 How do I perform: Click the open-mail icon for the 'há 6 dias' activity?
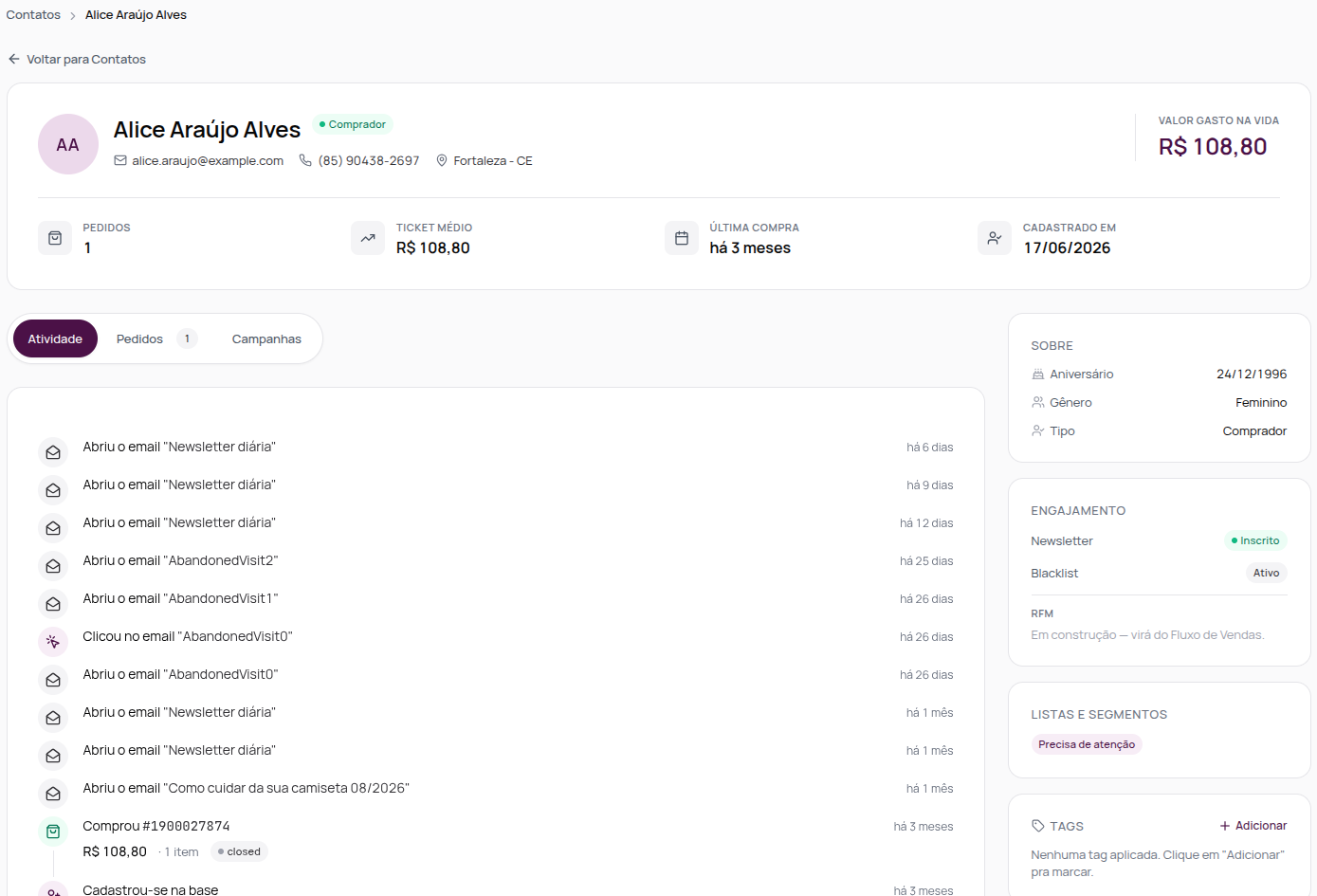pos(53,452)
